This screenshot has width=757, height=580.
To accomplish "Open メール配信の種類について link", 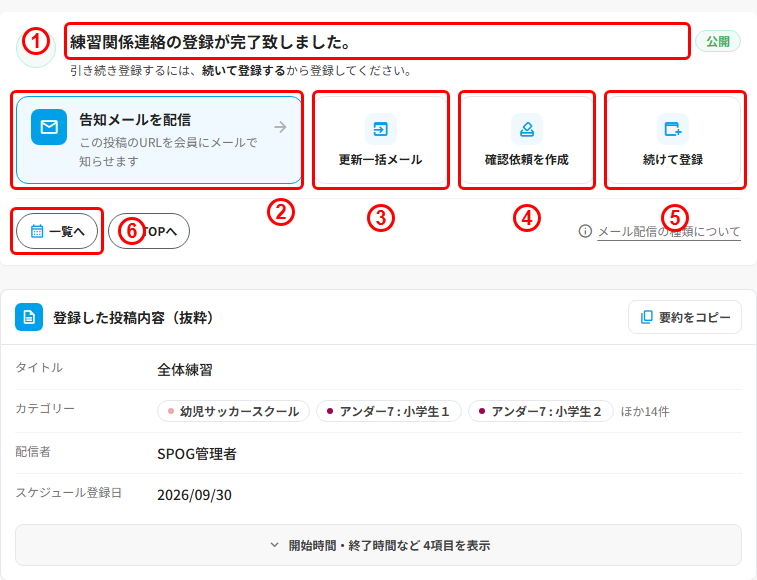I will pos(669,231).
